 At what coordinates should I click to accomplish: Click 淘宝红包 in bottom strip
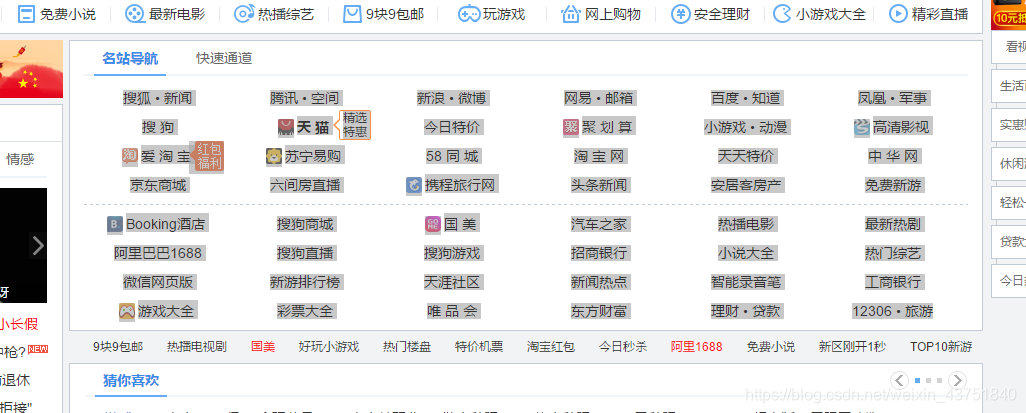click(551, 347)
